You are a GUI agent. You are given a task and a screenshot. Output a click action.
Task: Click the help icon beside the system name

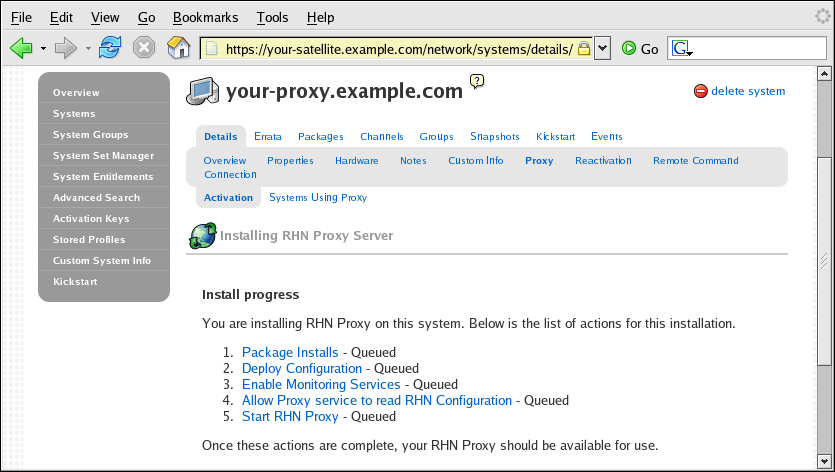coord(477,82)
